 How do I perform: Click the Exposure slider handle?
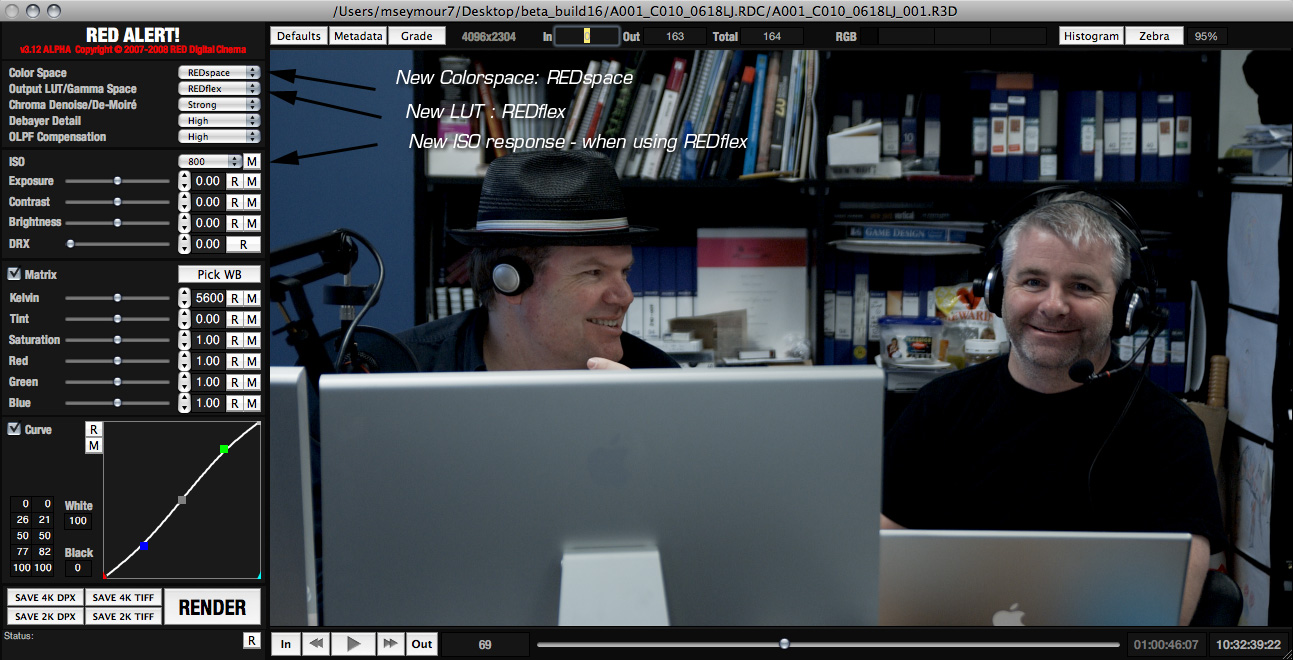pyautogui.click(x=118, y=181)
